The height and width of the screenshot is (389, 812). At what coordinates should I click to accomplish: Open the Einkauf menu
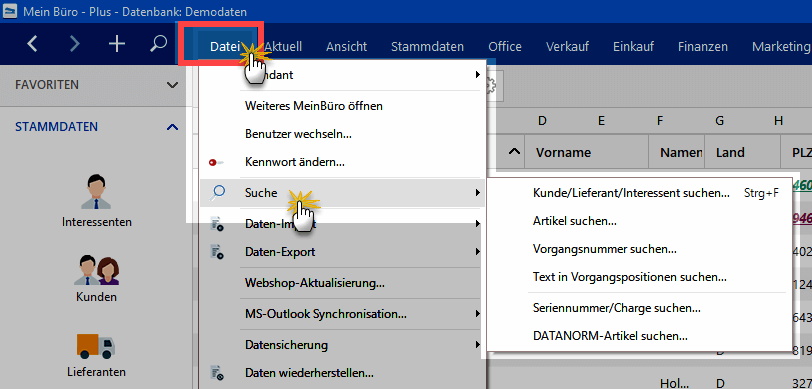(x=633, y=47)
